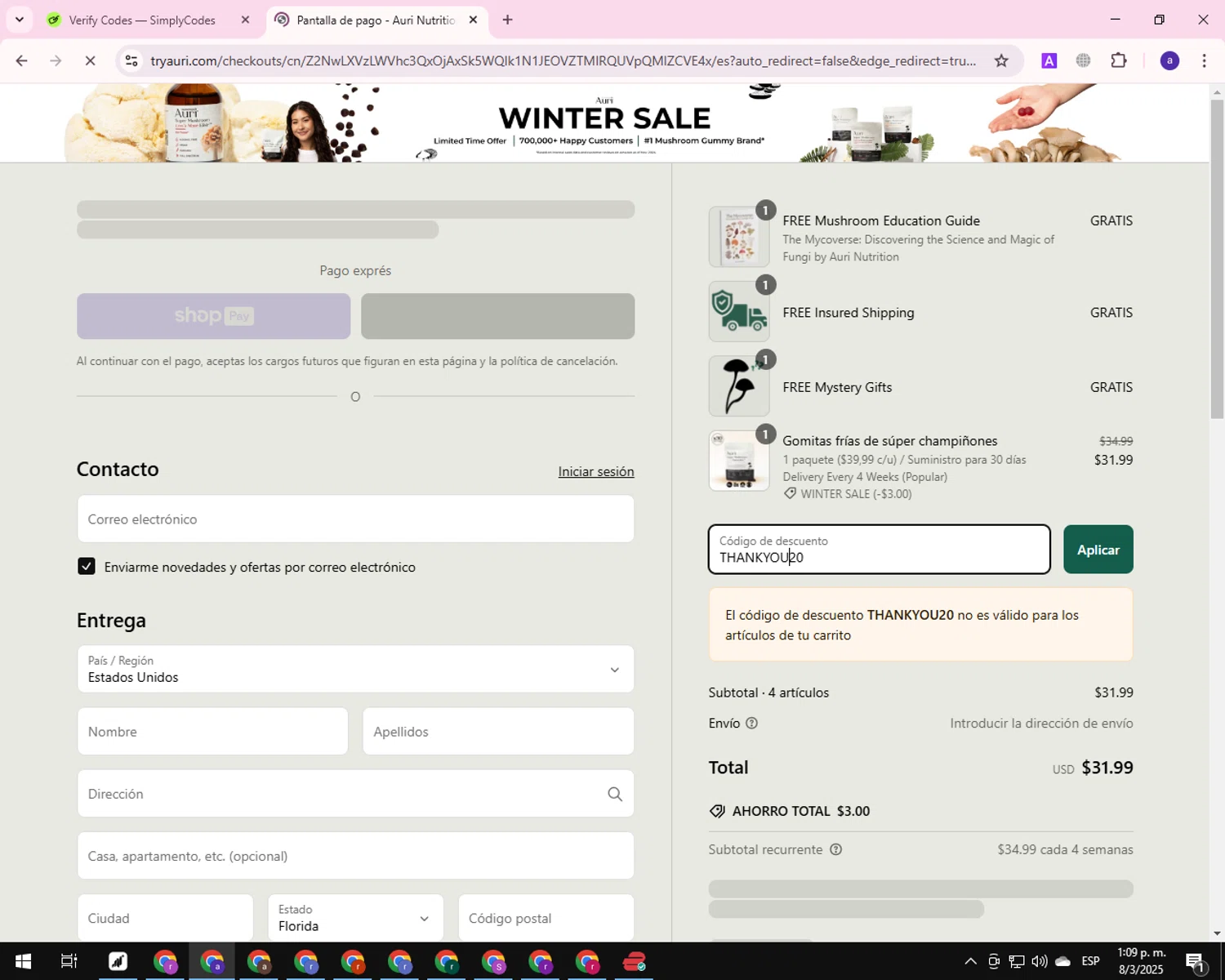Viewport: 1225px width, 980px height.
Task: Click Free Mystery Gifts thumbnail
Action: click(739, 385)
